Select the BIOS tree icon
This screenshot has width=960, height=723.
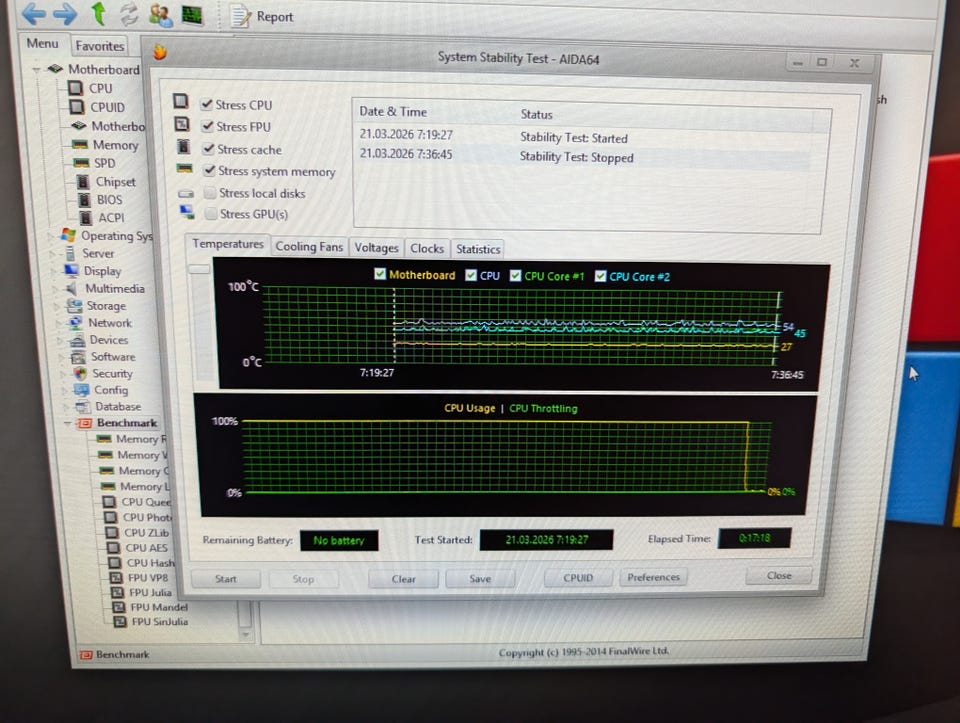pyautogui.click(x=85, y=200)
